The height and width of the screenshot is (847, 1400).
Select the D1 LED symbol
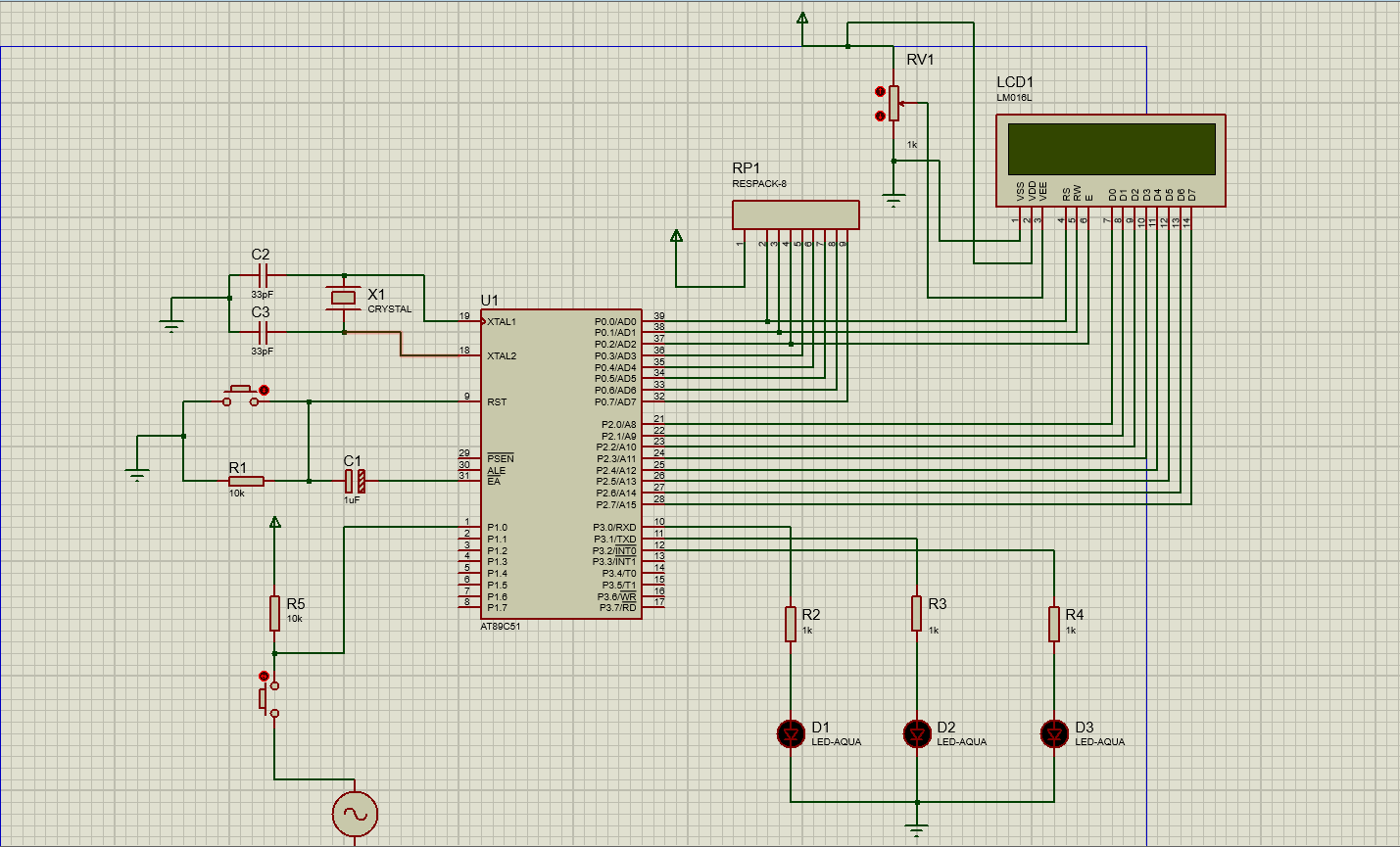(791, 733)
